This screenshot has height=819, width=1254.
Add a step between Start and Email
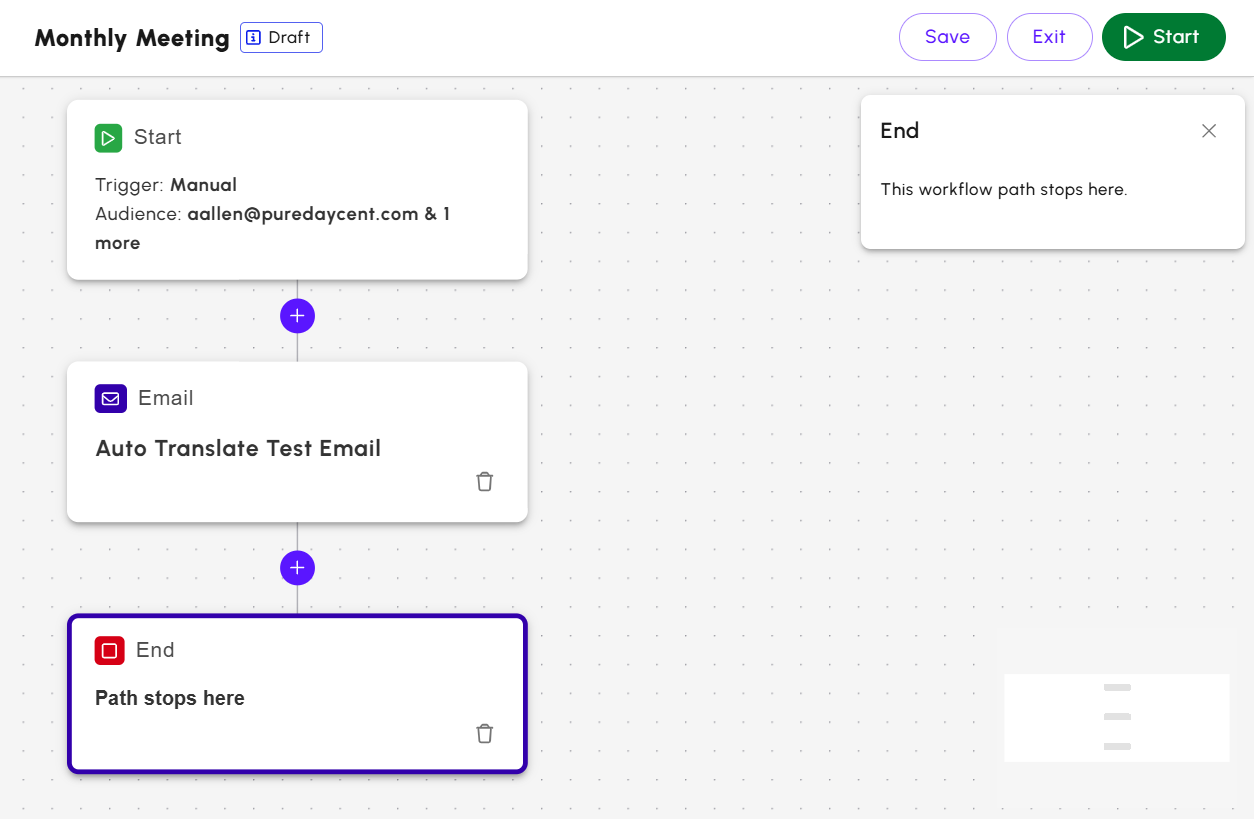[x=297, y=316]
